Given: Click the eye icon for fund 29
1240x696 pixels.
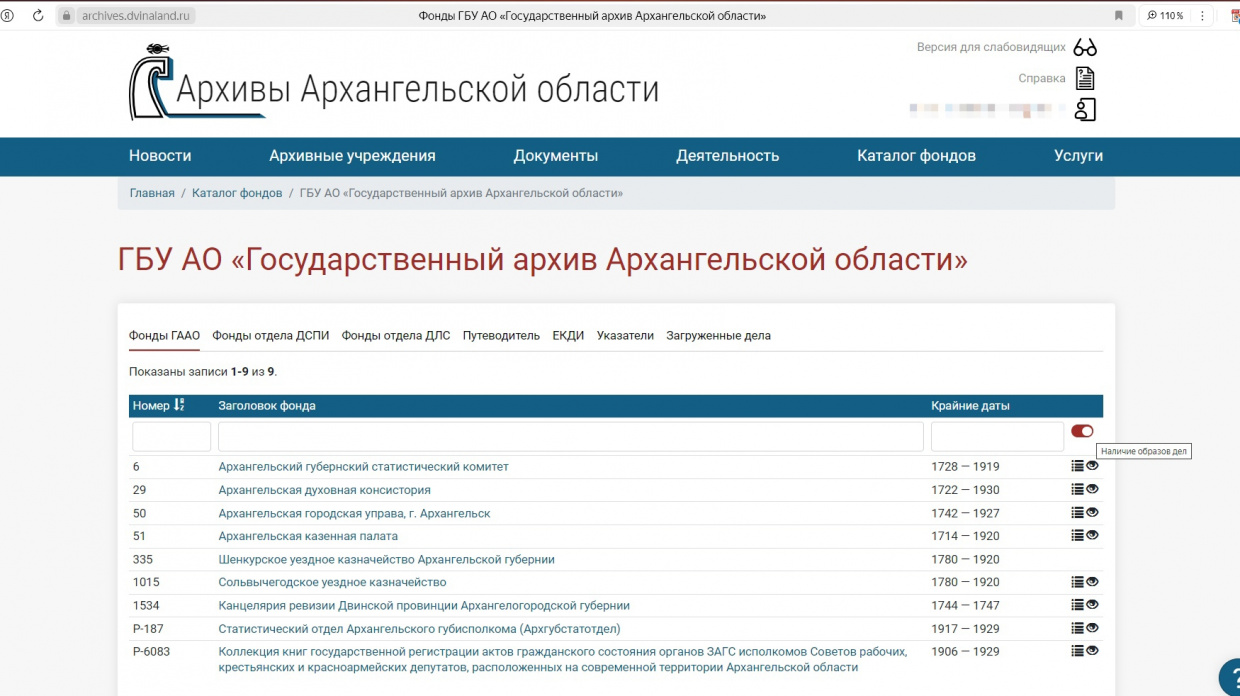Looking at the screenshot, I should pos(1092,489).
